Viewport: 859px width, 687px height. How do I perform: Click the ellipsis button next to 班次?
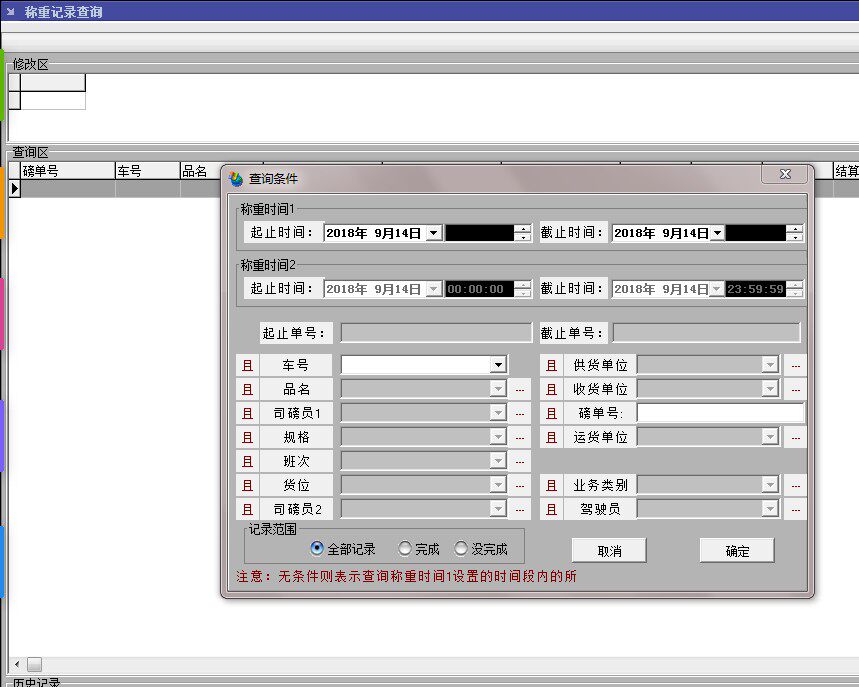pos(520,462)
